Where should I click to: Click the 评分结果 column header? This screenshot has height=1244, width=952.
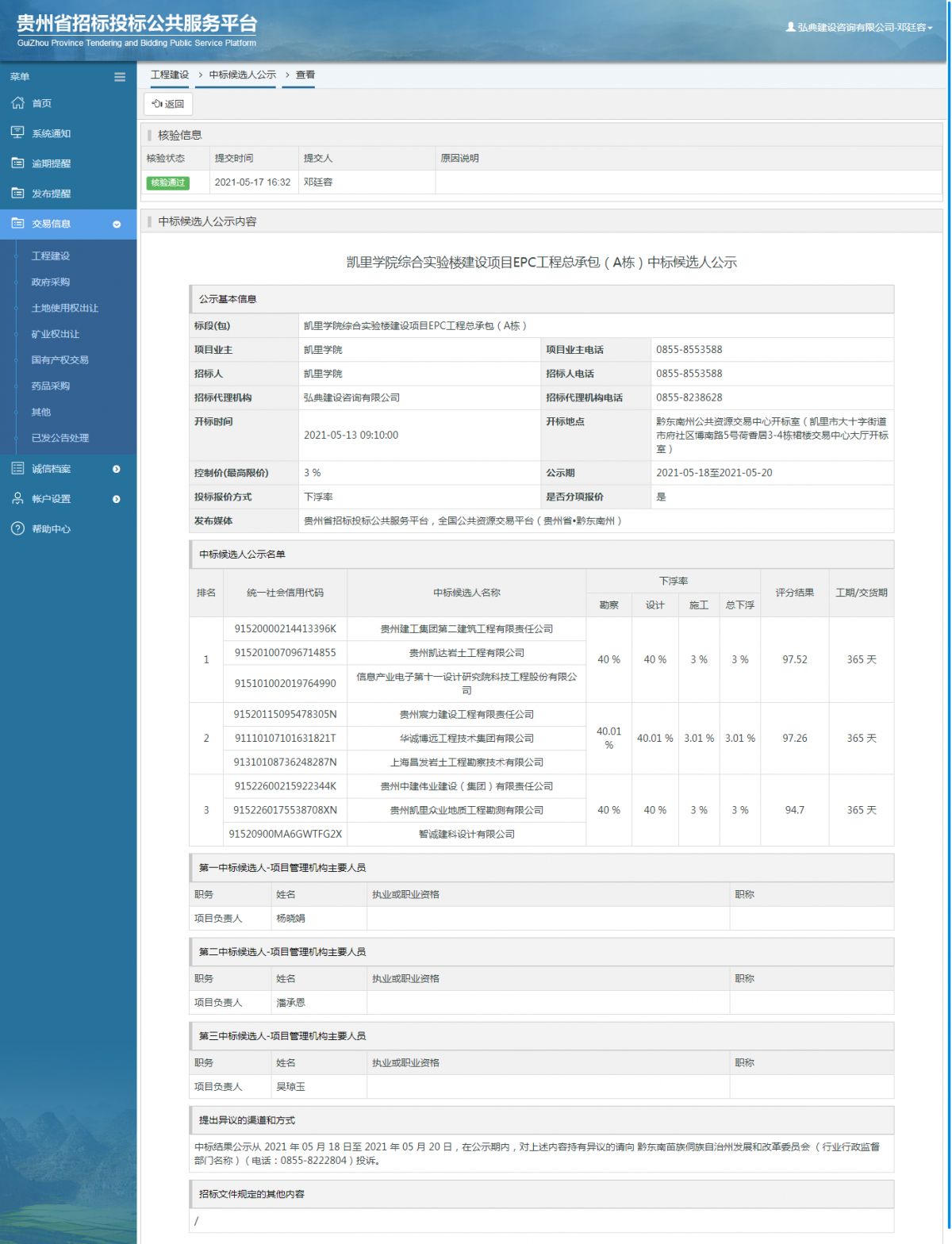(795, 593)
